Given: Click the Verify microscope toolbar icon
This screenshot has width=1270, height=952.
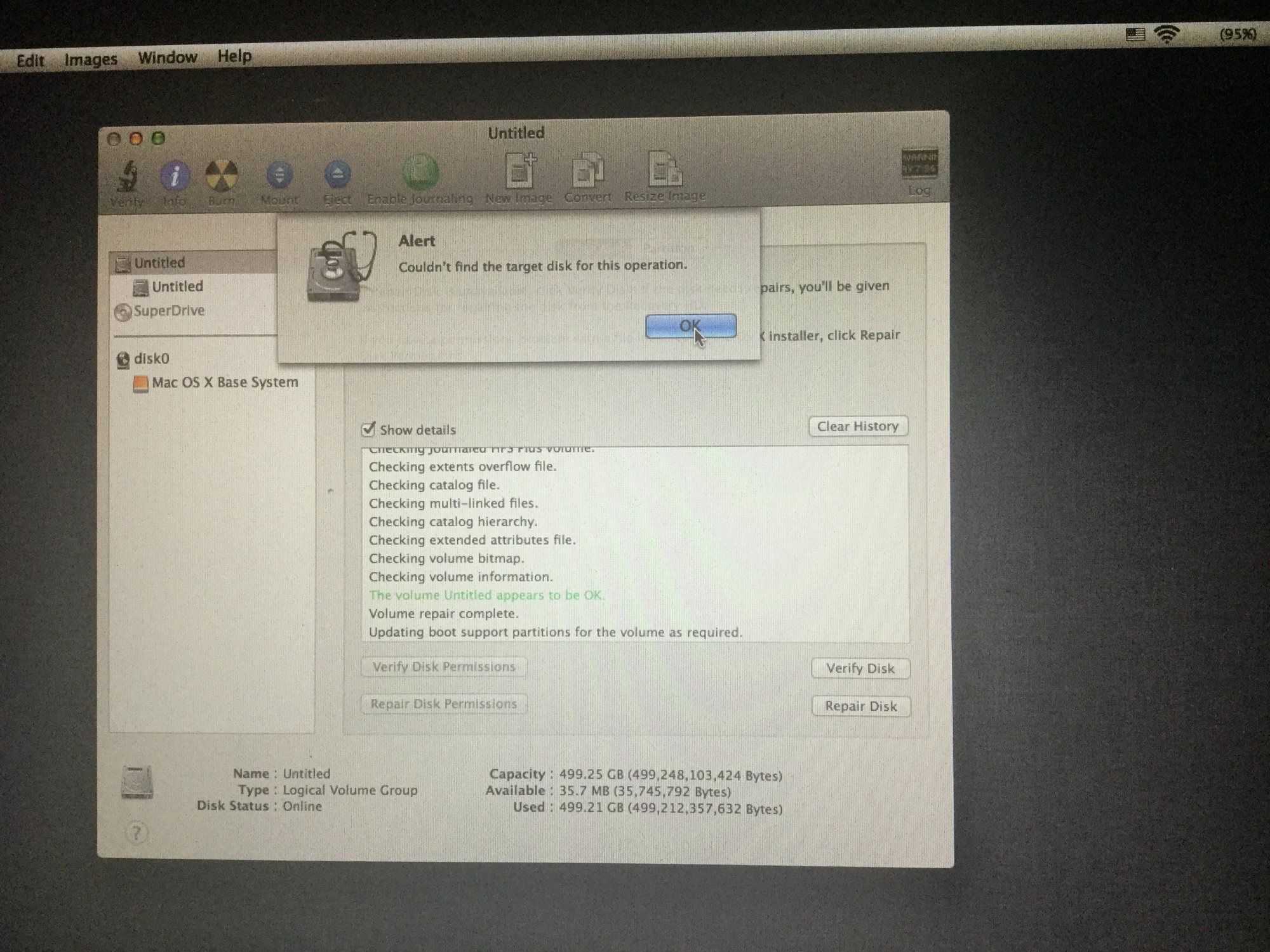Looking at the screenshot, I should click(128, 177).
